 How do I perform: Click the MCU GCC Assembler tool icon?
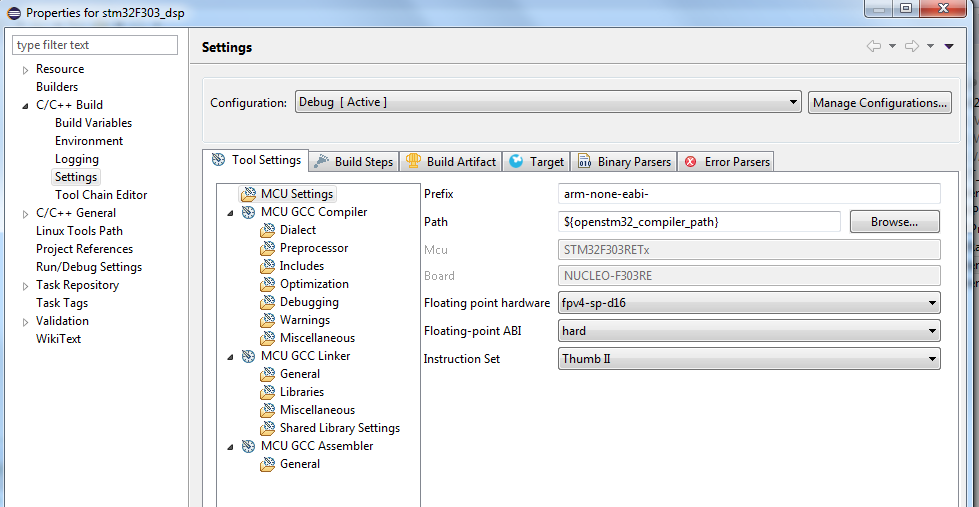(248, 446)
